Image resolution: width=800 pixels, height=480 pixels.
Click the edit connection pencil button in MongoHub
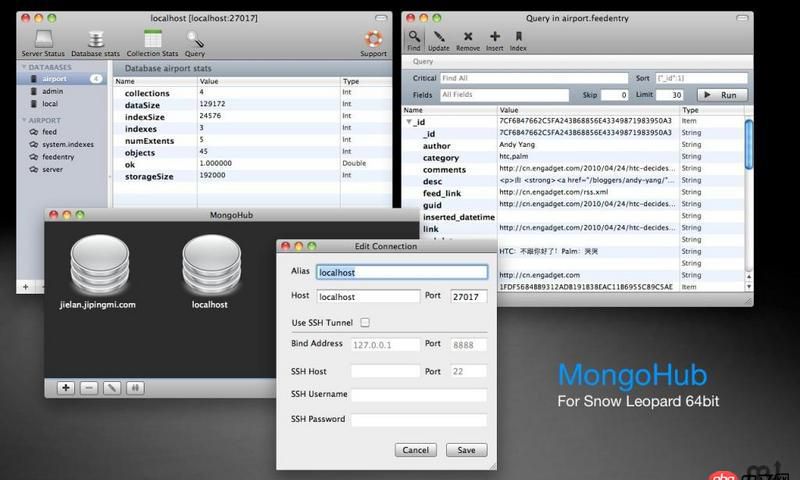[112, 388]
